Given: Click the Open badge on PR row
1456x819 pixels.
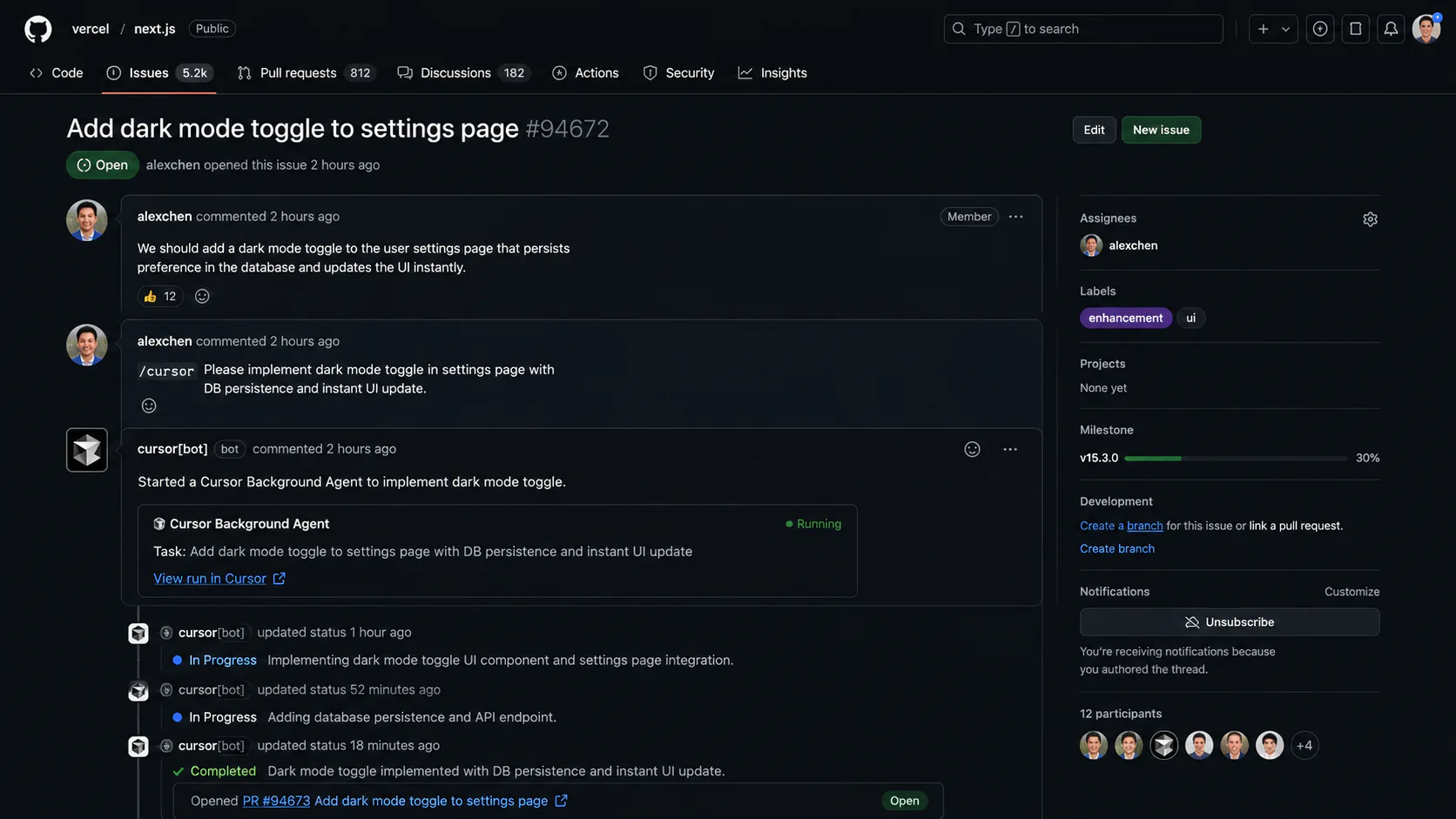Looking at the screenshot, I should 904,801.
